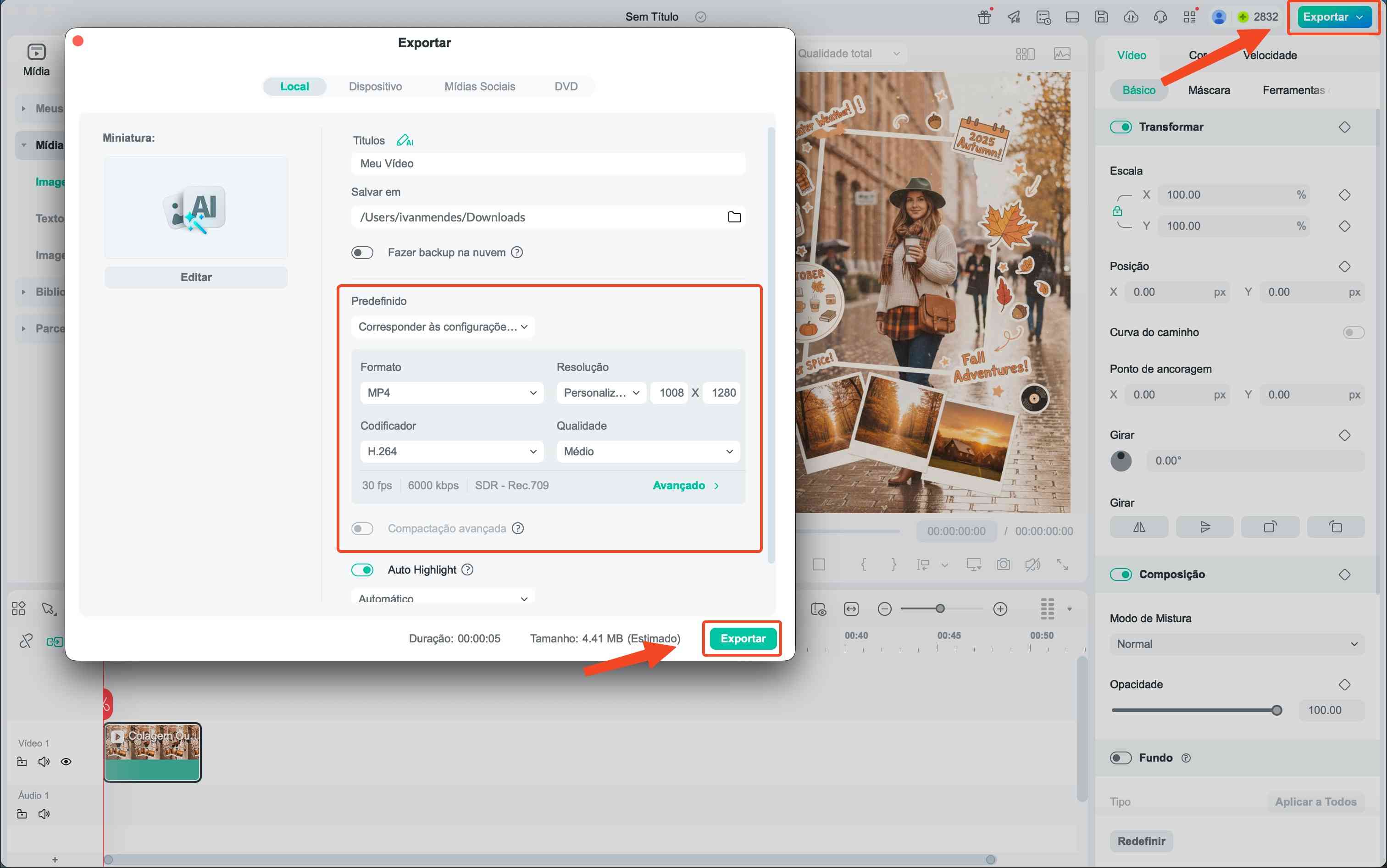
Task: Expand the Qualidade Médio dropdown
Action: (648, 451)
